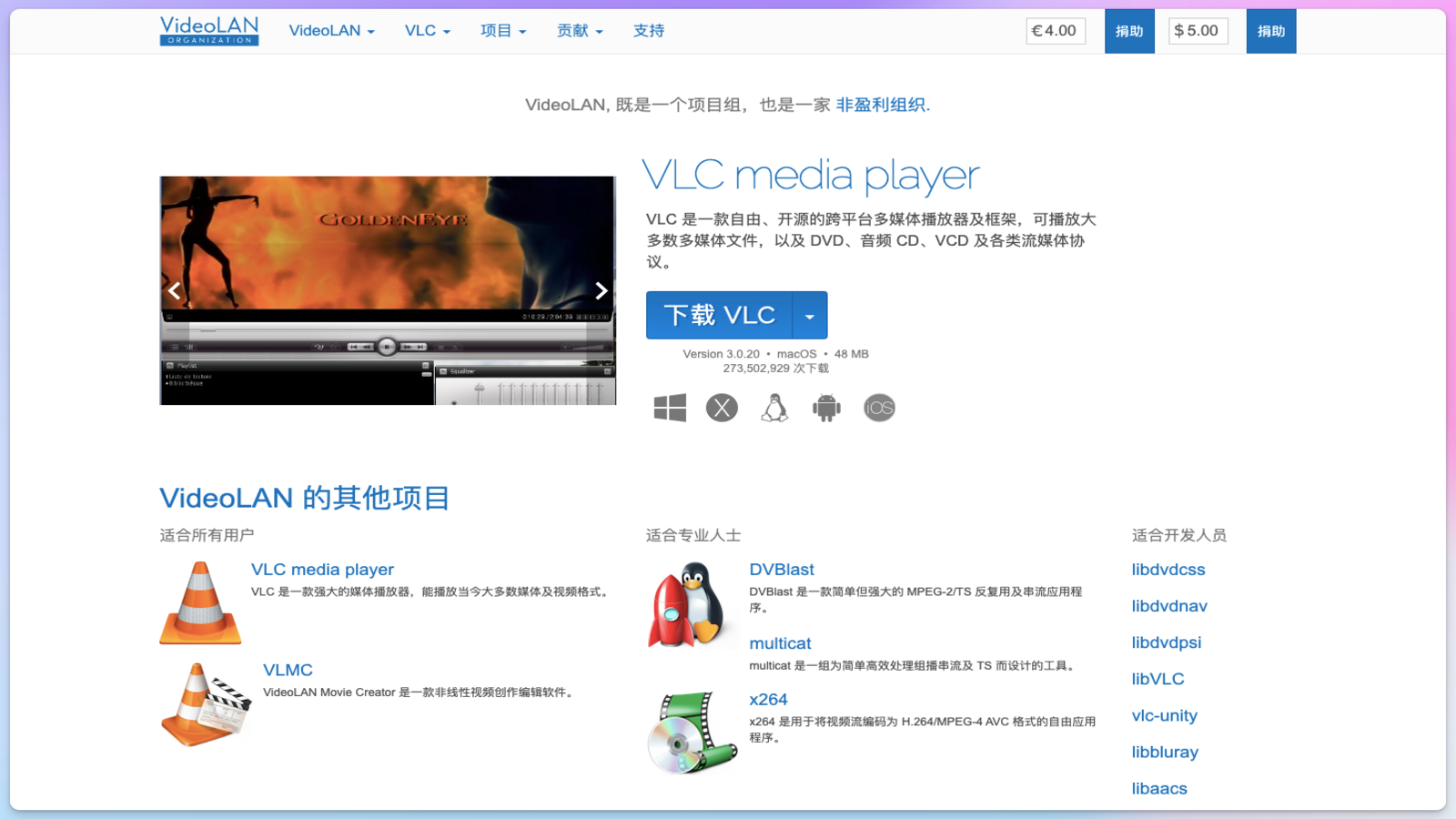Click the Android platform icon
Screen dimensions: 1456x819
click(826, 407)
